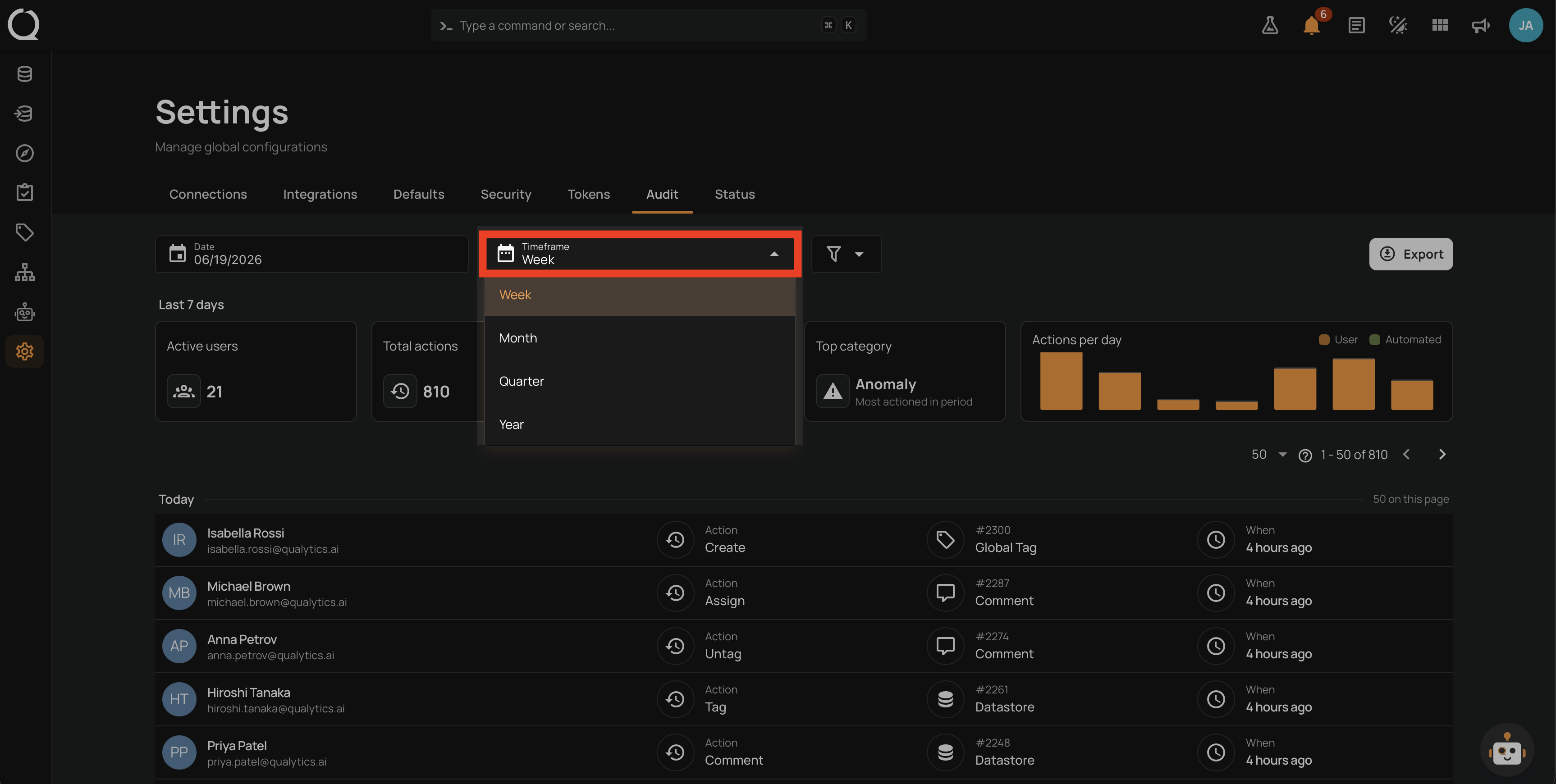Open the notifications bell
Screen dimensions: 1556x784
click(x=1311, y=25)
